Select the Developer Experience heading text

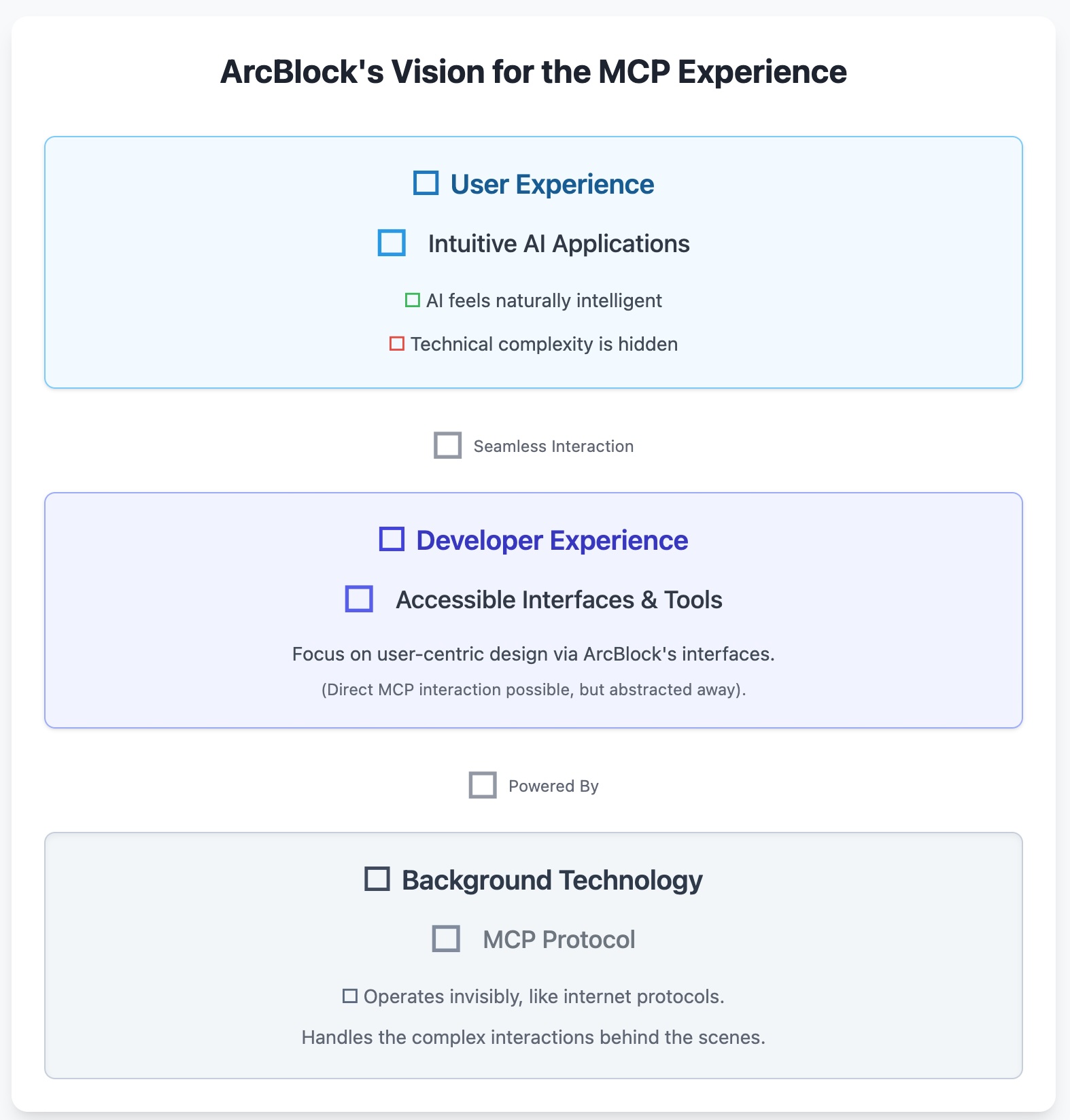(552, 540)
